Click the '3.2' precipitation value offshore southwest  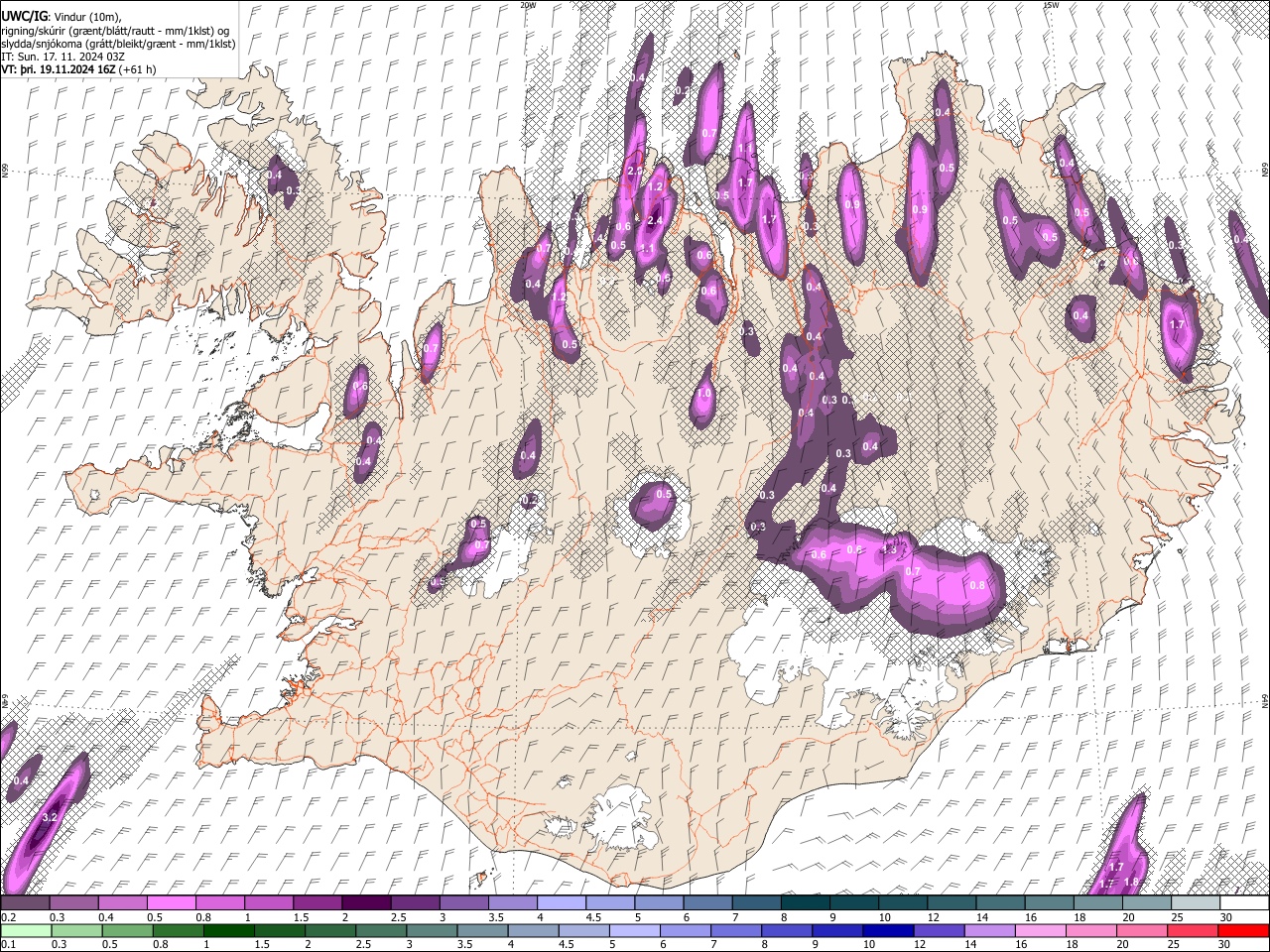50,818
